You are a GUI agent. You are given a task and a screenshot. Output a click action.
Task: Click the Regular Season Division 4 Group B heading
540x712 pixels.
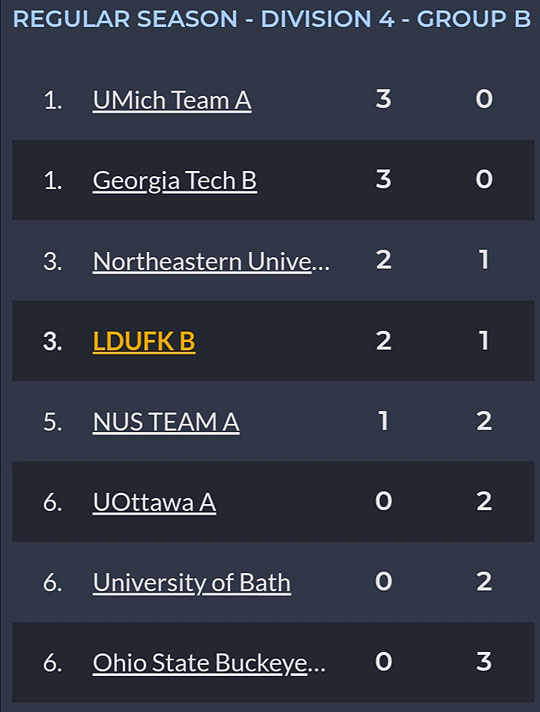[x=272, y=19]
